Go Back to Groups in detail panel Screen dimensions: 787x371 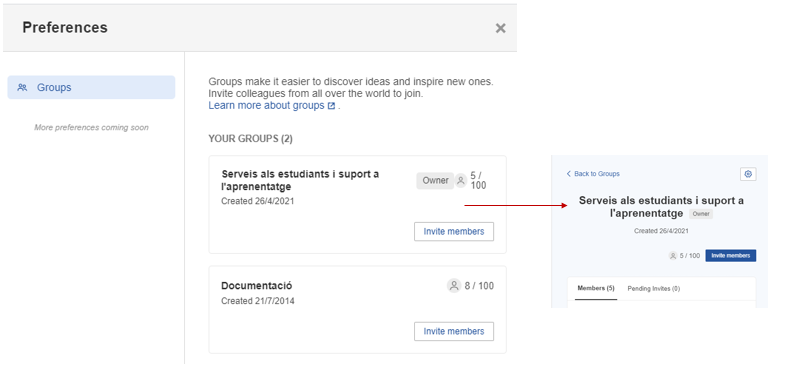point(597,174)
